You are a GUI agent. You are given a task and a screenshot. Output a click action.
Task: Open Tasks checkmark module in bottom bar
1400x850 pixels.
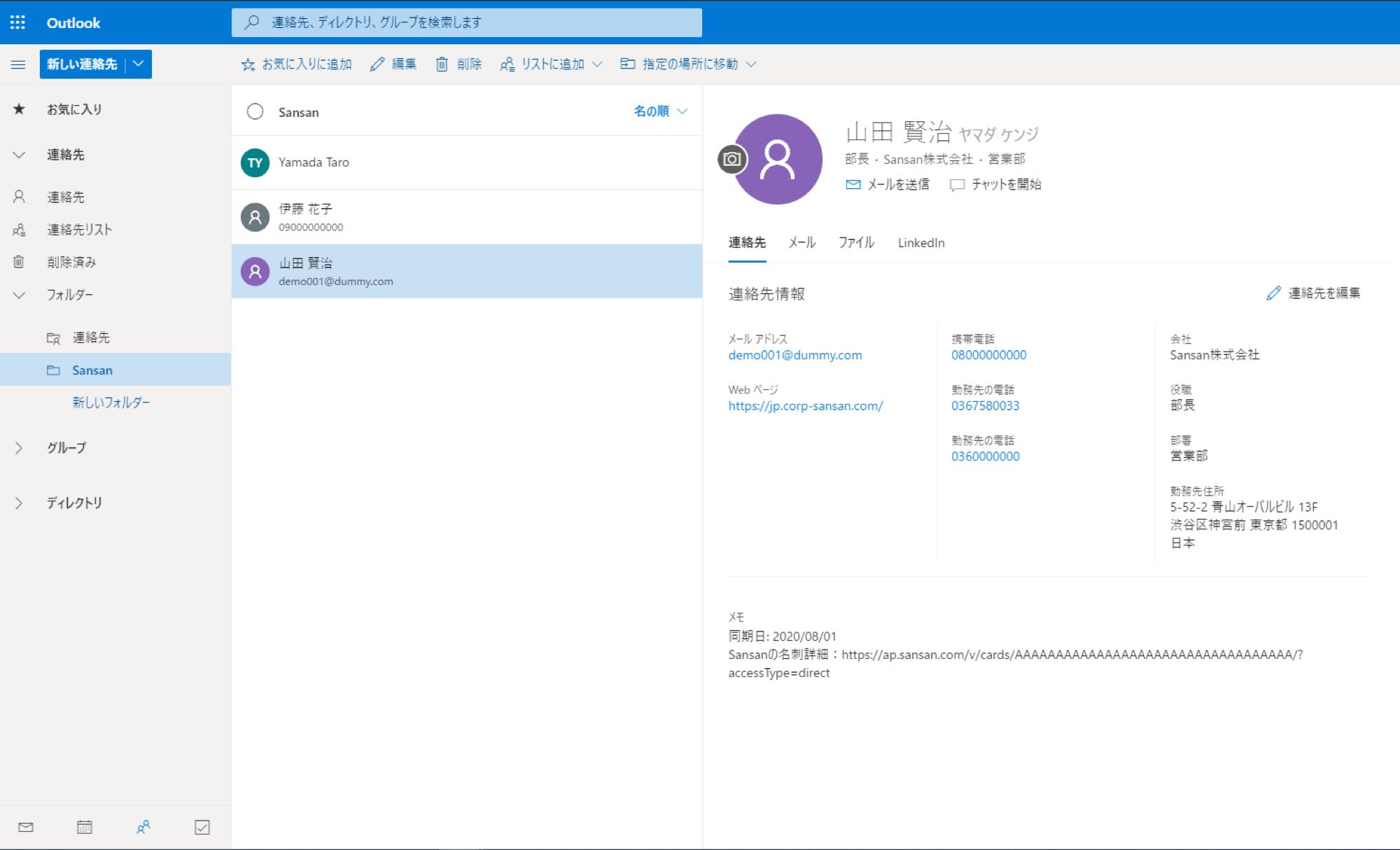pos(202,827)
